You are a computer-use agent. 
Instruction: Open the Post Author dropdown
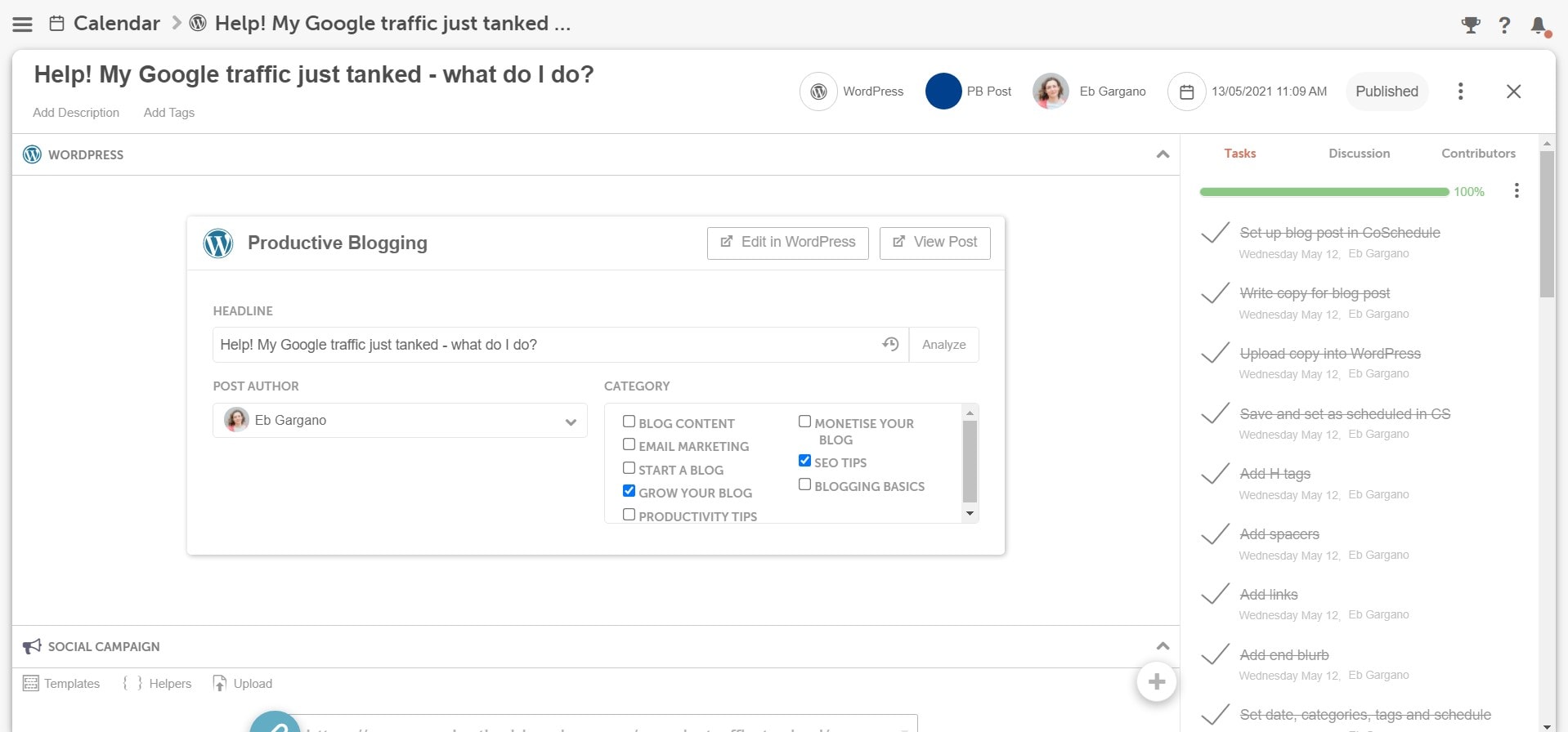tap(400, 421)
